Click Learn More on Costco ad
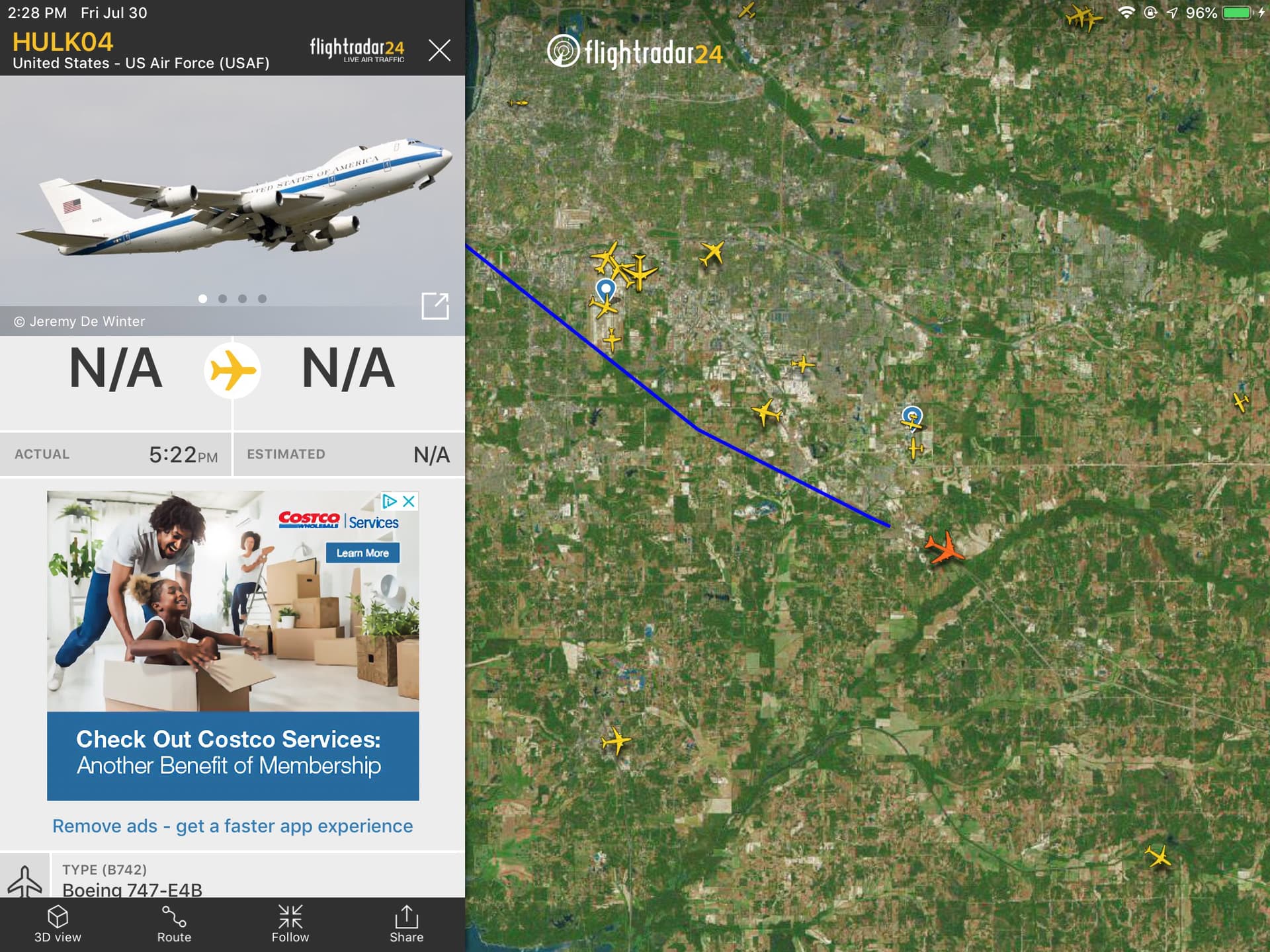The image size is (1270, 952). coord(362,553)
